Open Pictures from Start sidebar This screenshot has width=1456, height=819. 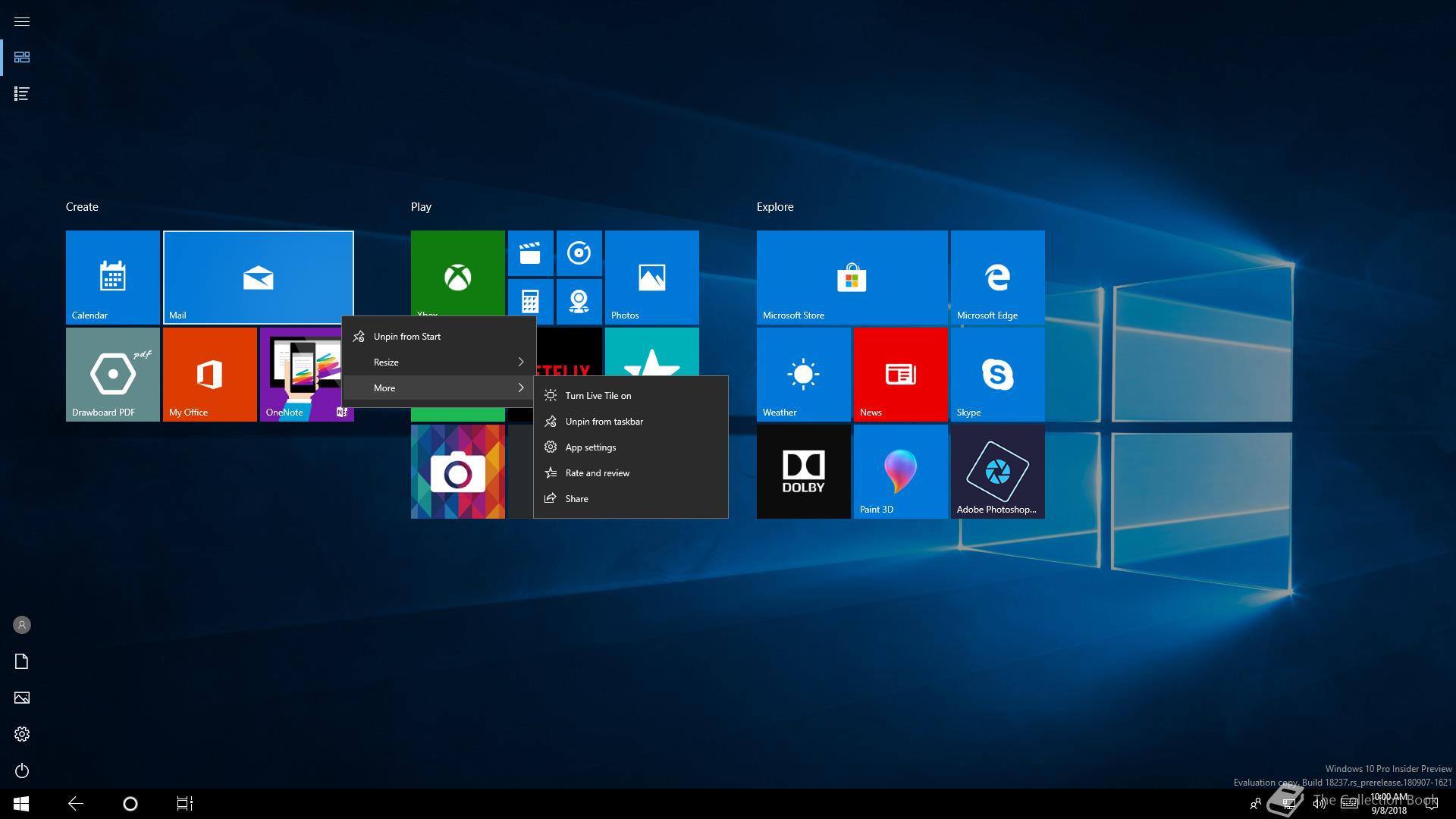pos(22,698)
